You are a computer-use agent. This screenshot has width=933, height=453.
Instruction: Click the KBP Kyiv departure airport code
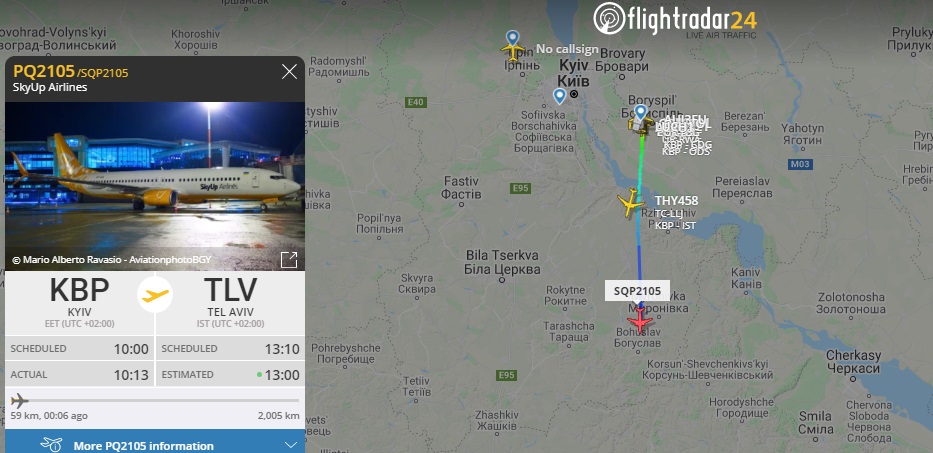[x=79, y=290]
